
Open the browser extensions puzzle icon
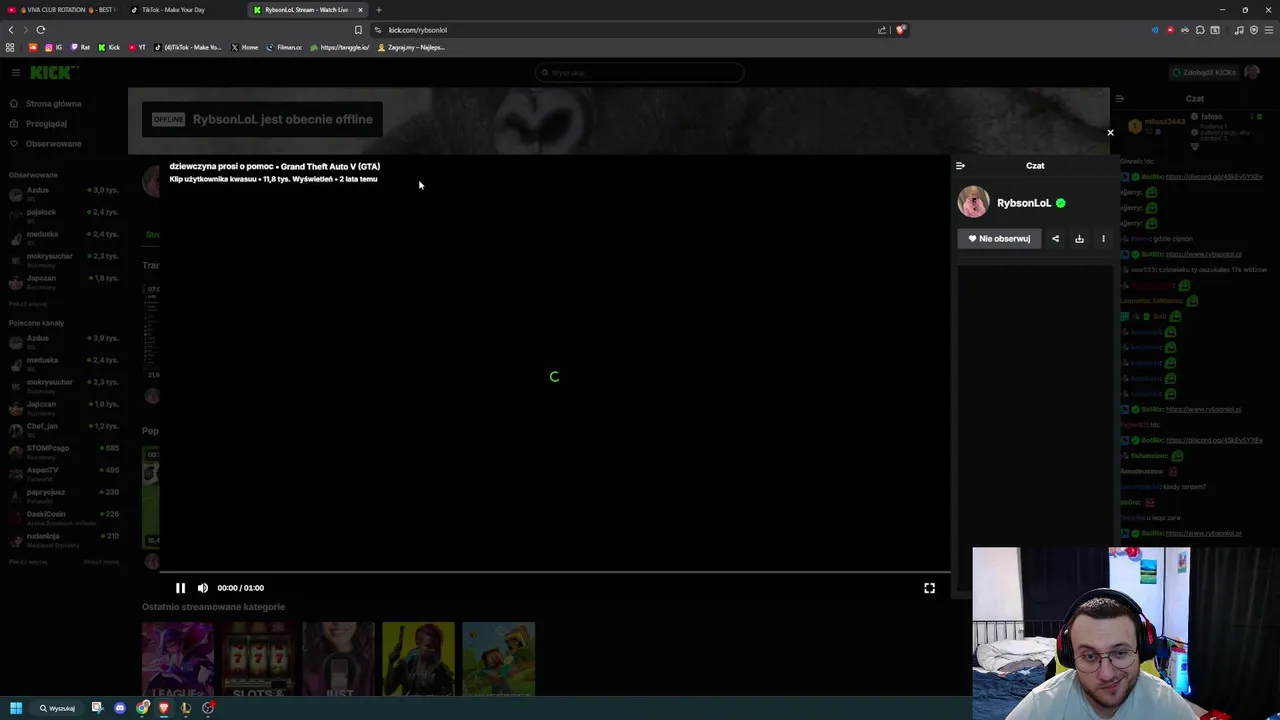pyautogui.click(x=1200, y=30)
